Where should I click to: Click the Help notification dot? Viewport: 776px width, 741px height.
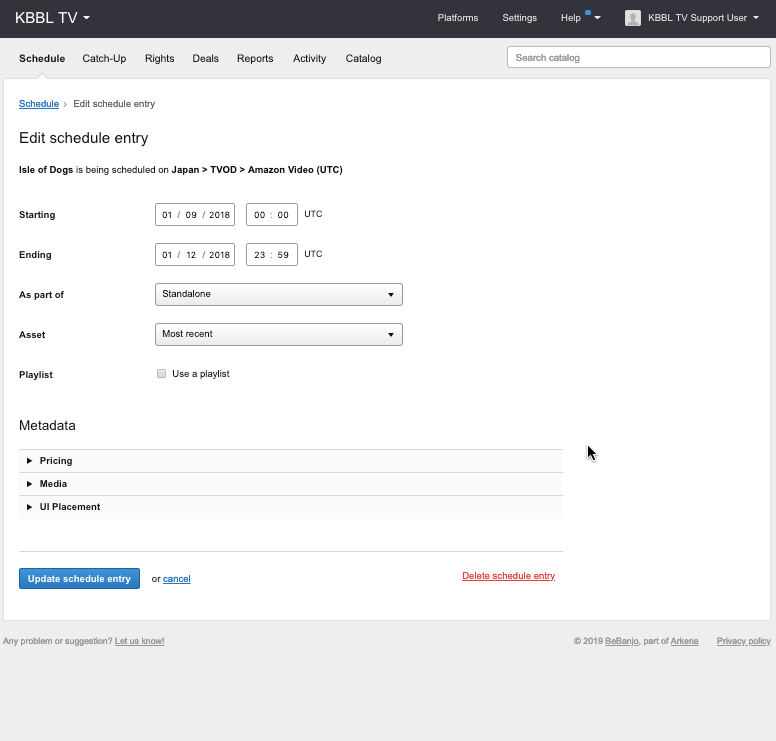588,12
